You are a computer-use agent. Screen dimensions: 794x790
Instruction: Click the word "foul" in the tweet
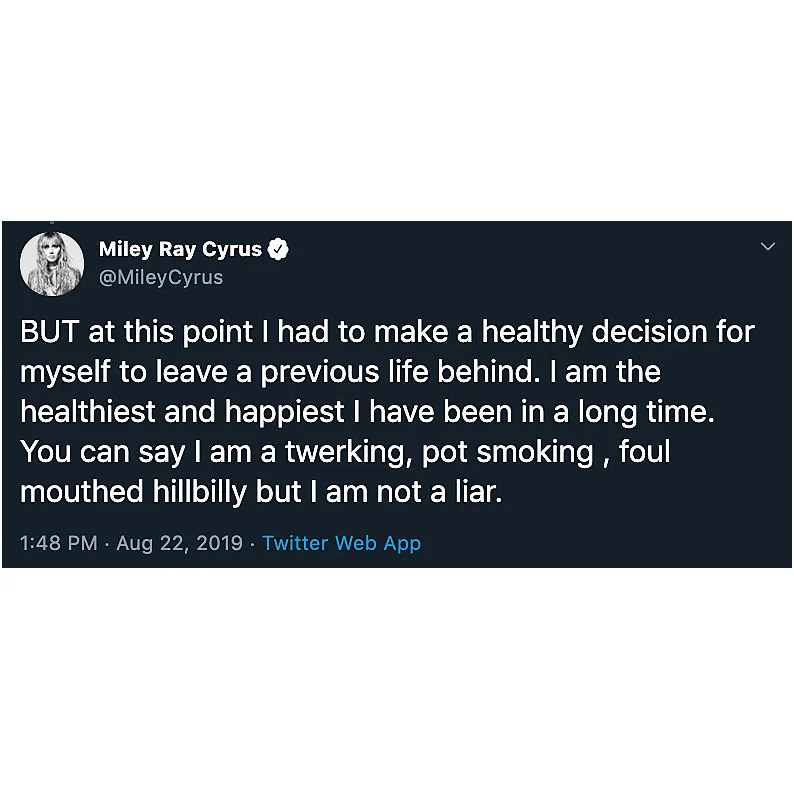[x=644, y=452]
